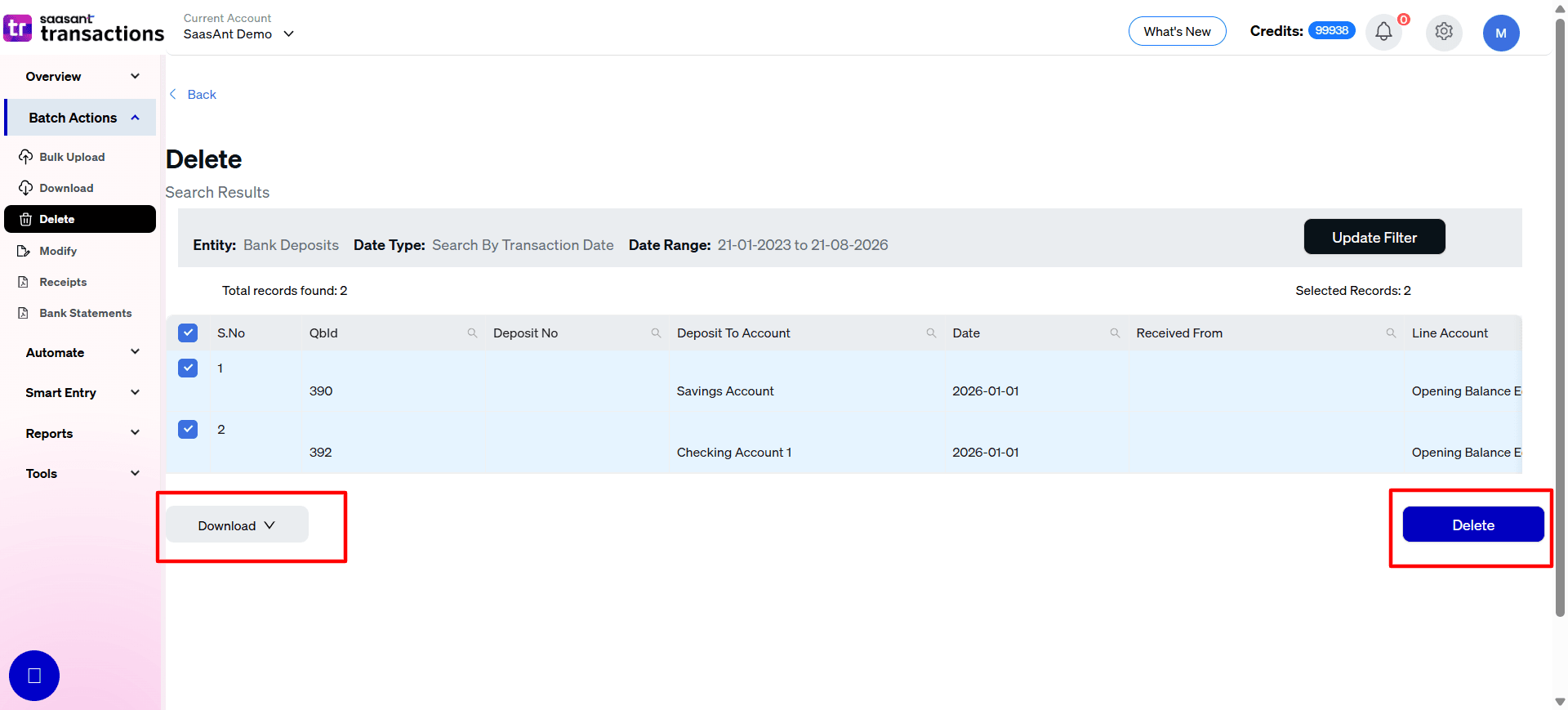This screenshot has height=710, width=1568.
Task: Click Opening Balance text in row 1
Action: click(1467, 391)
